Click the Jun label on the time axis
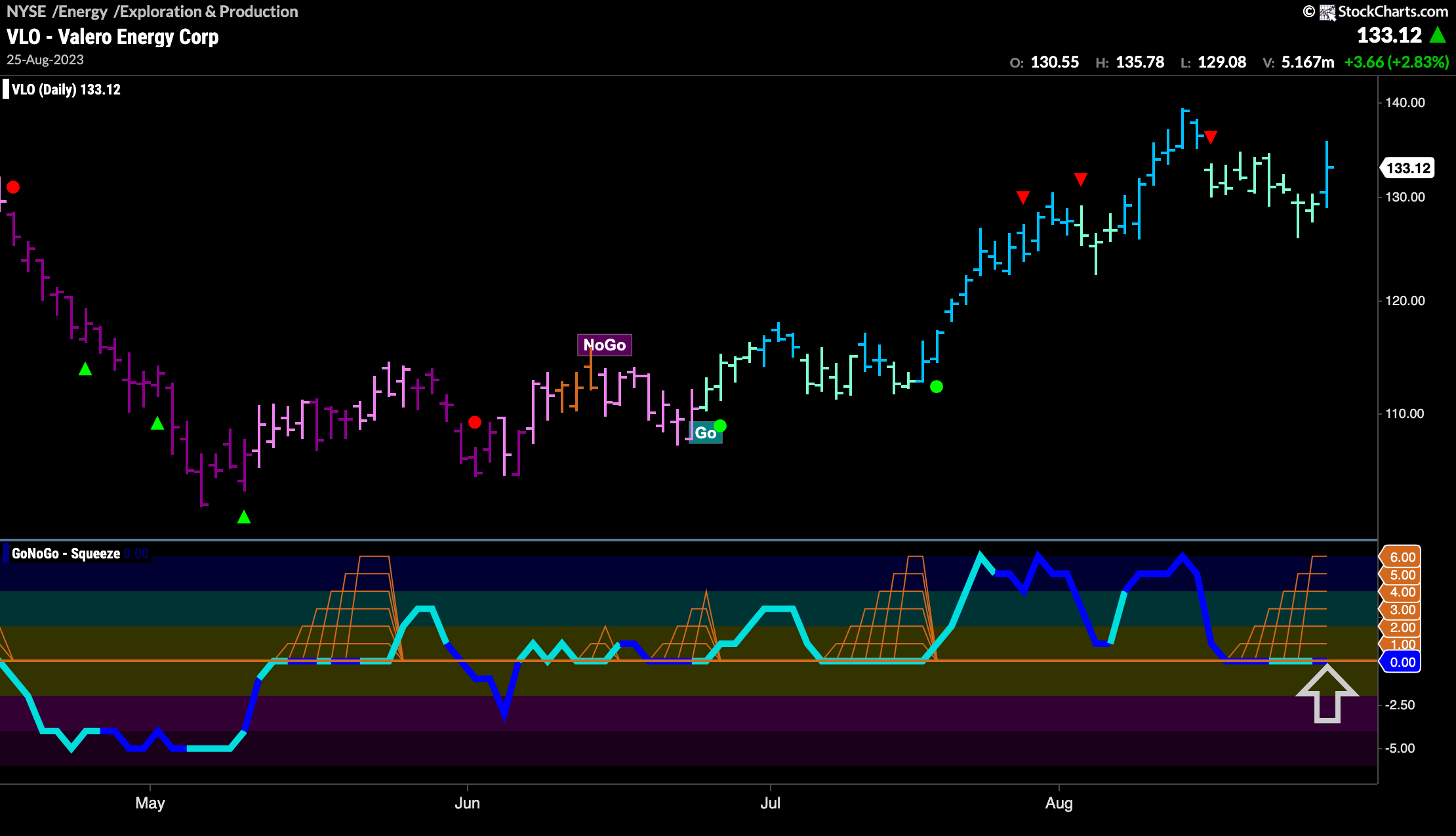 coord(467,803)
